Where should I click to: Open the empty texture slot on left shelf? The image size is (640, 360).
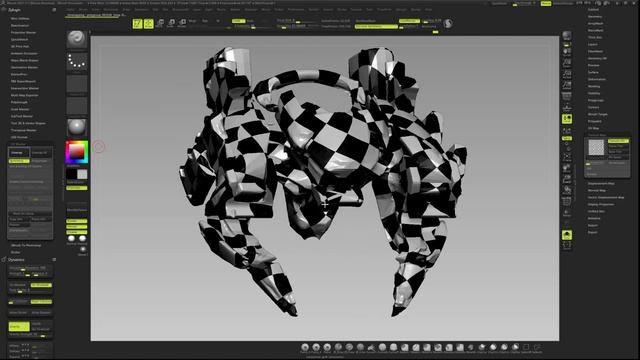click(x=77, y=105)
